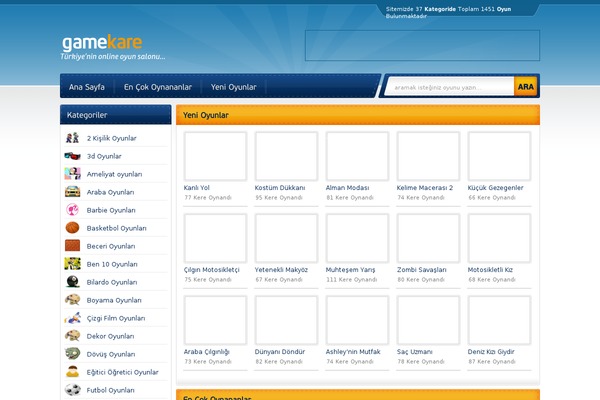
Task: Open the Kanlı Yol game thumbnail
Action: (215, 156)
